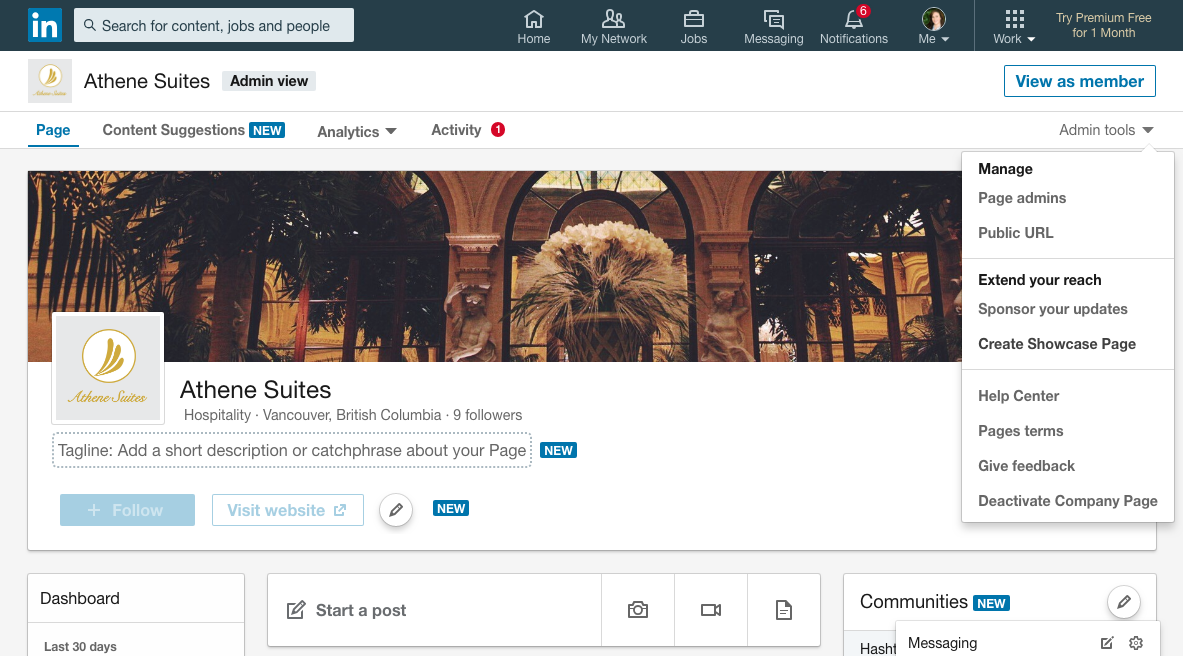
Task: Open the Messaging nav icon
Action: pos(773,26)
